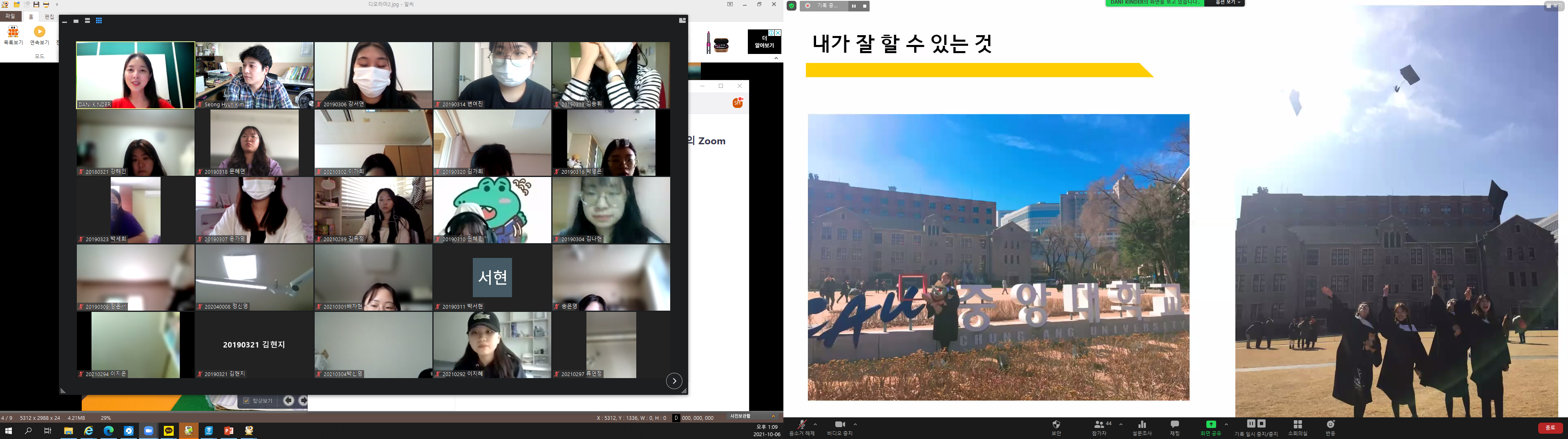Click the color value 000, 000, 000 readout
The width and height of the screenshot is (1568, 439).
pos(698,418)
